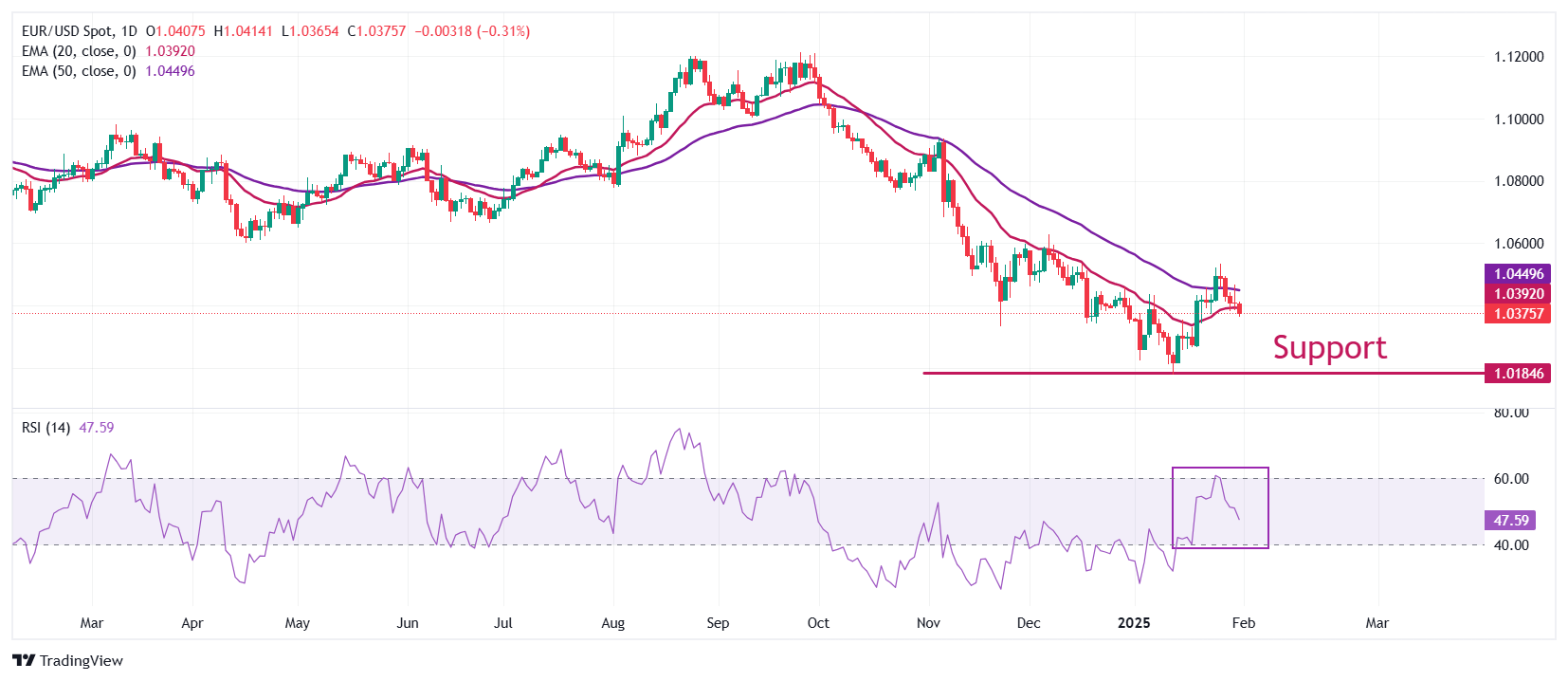Click the 1.12000 price axis label
The height and width of the screenshot is (681, 1568).
1519,57
